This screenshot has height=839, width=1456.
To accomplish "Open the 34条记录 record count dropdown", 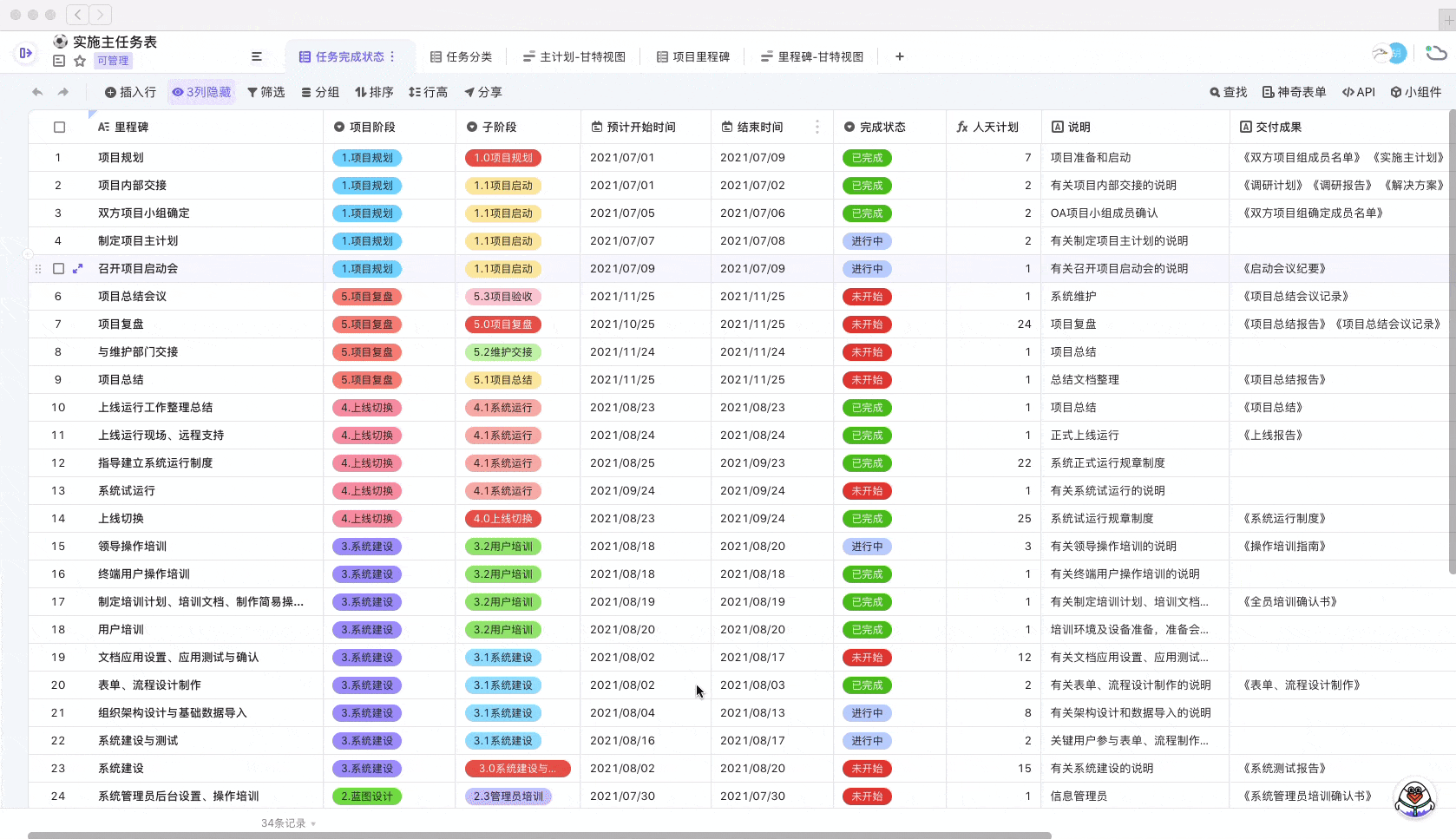I will 286,823.
